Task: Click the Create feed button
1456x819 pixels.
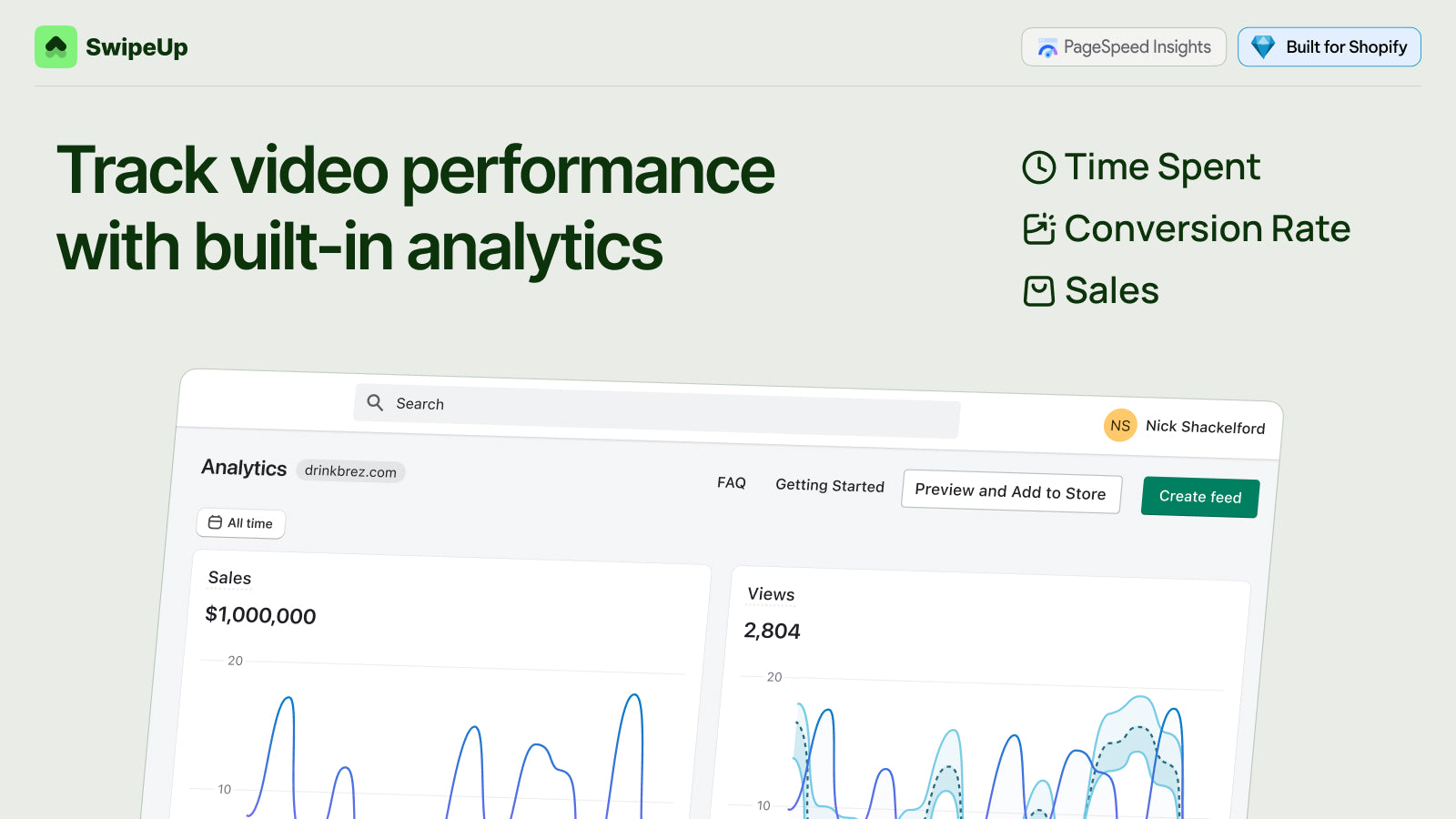Action: click(1200, 497)
